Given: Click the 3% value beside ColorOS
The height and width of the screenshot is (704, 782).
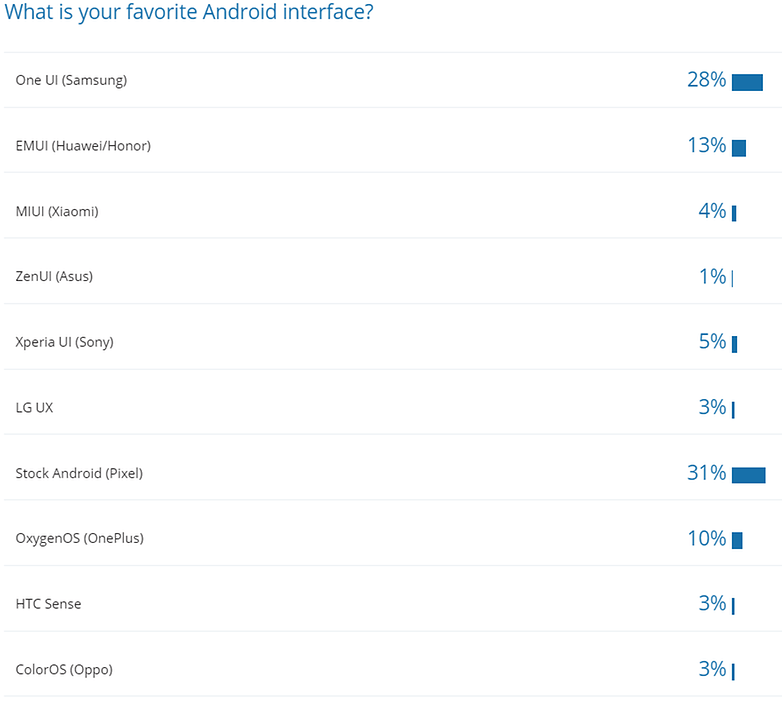Looking at the screenshot, I should click(712, 669).
